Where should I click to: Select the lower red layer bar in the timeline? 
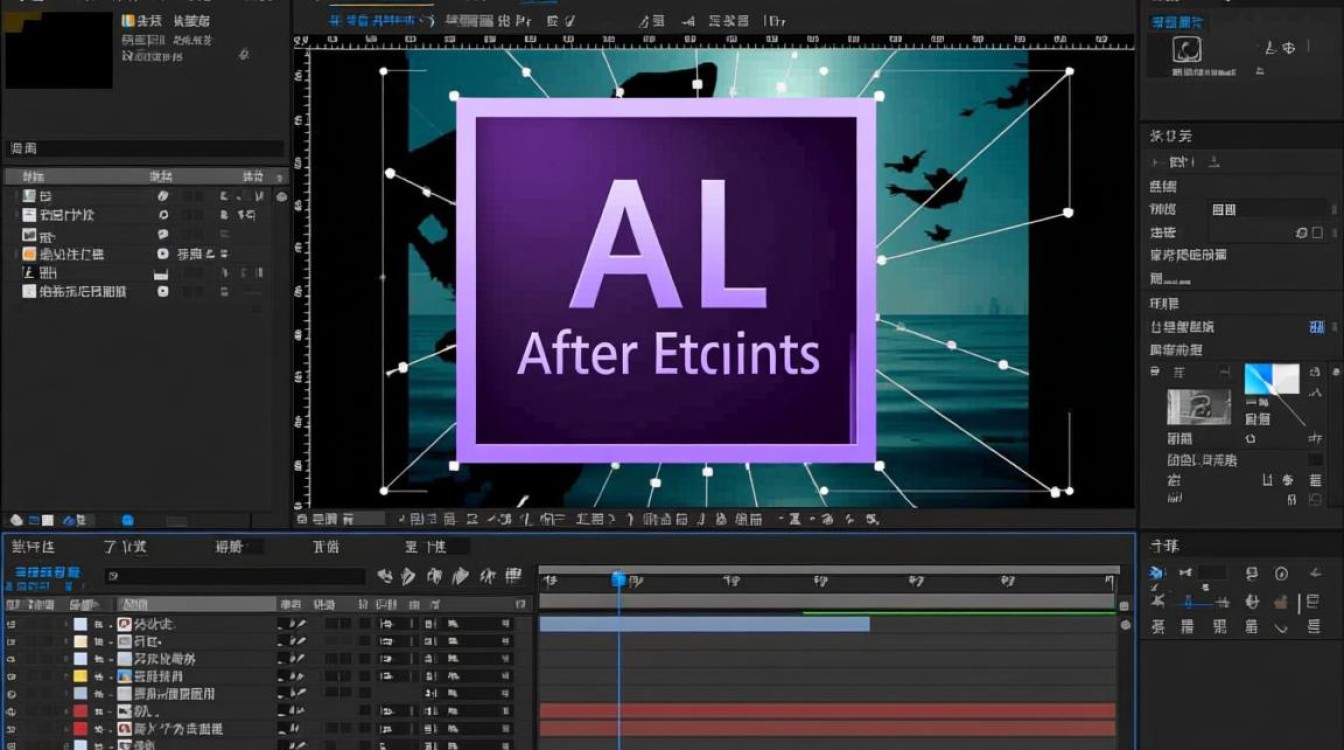click(827, 728)
